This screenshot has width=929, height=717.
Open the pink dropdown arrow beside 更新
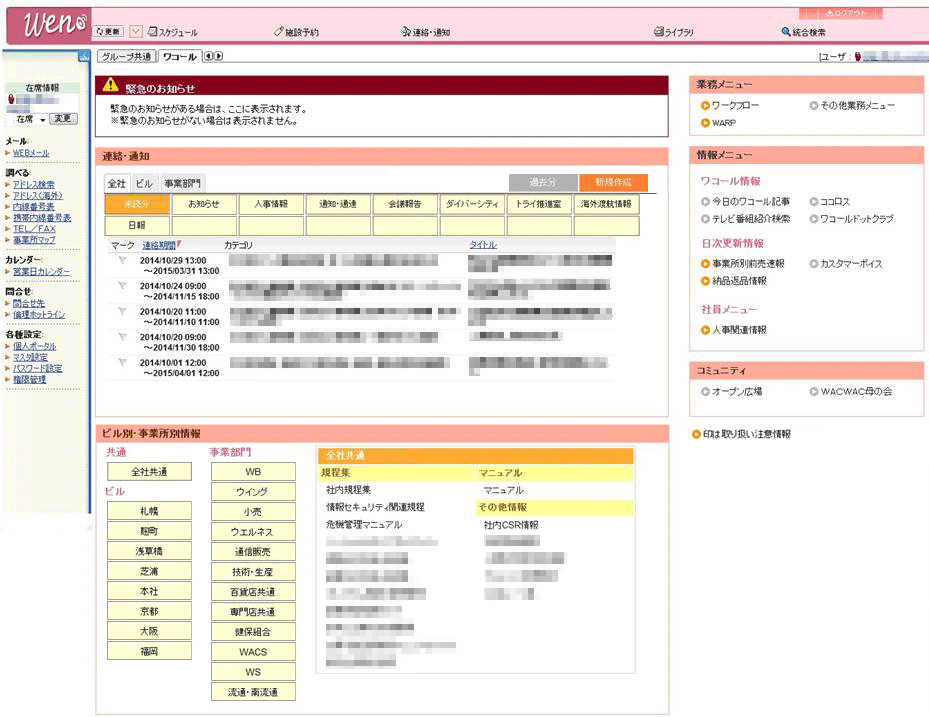pos(136,31)
